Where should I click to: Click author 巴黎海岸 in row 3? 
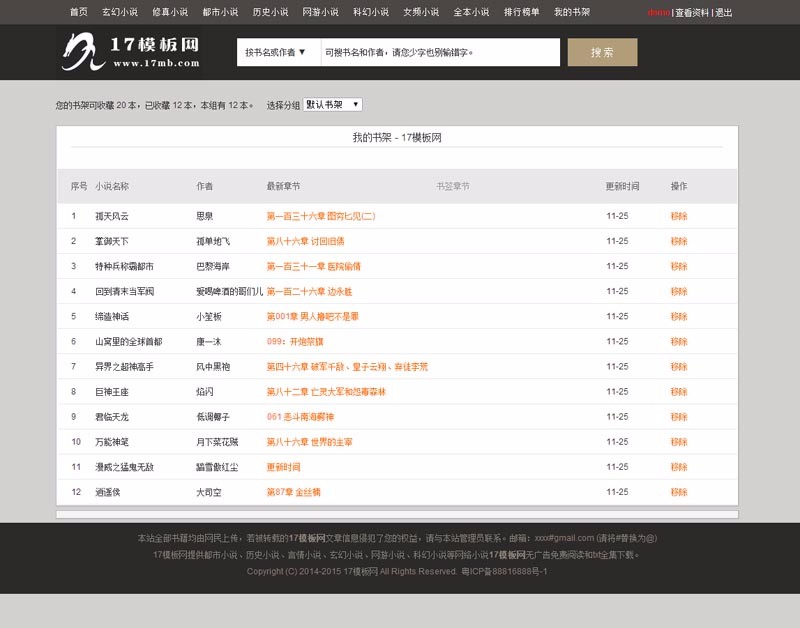click(x=213, y=266)
